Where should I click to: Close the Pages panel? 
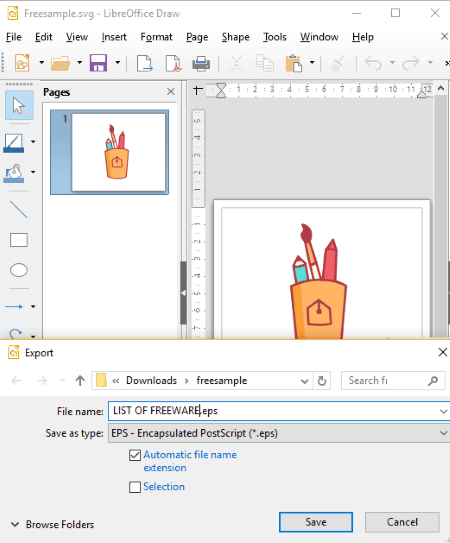pyautogui.click(x=171, y=92)
